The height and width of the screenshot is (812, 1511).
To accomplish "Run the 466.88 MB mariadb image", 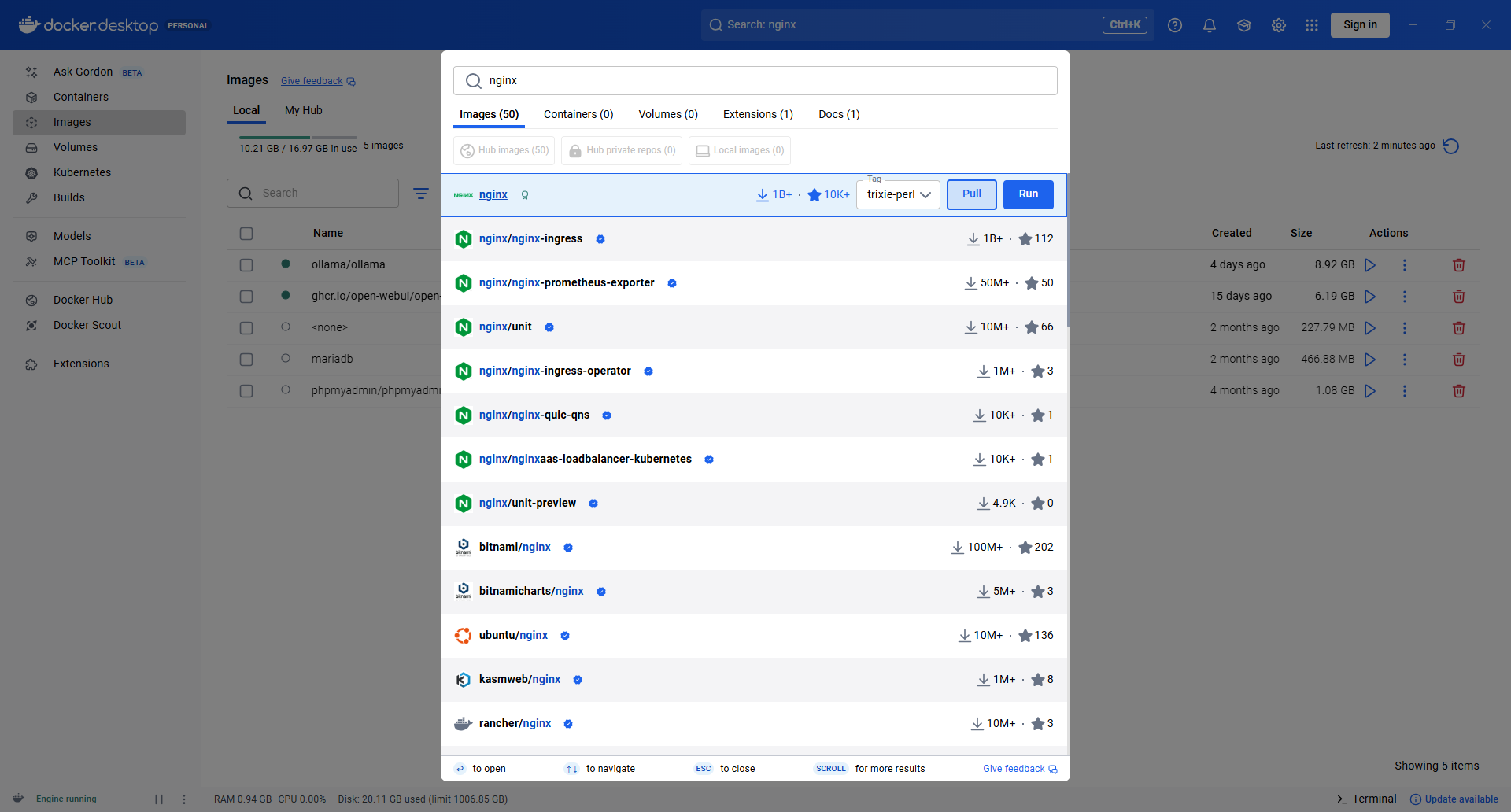I will (x=1370, y=360).
